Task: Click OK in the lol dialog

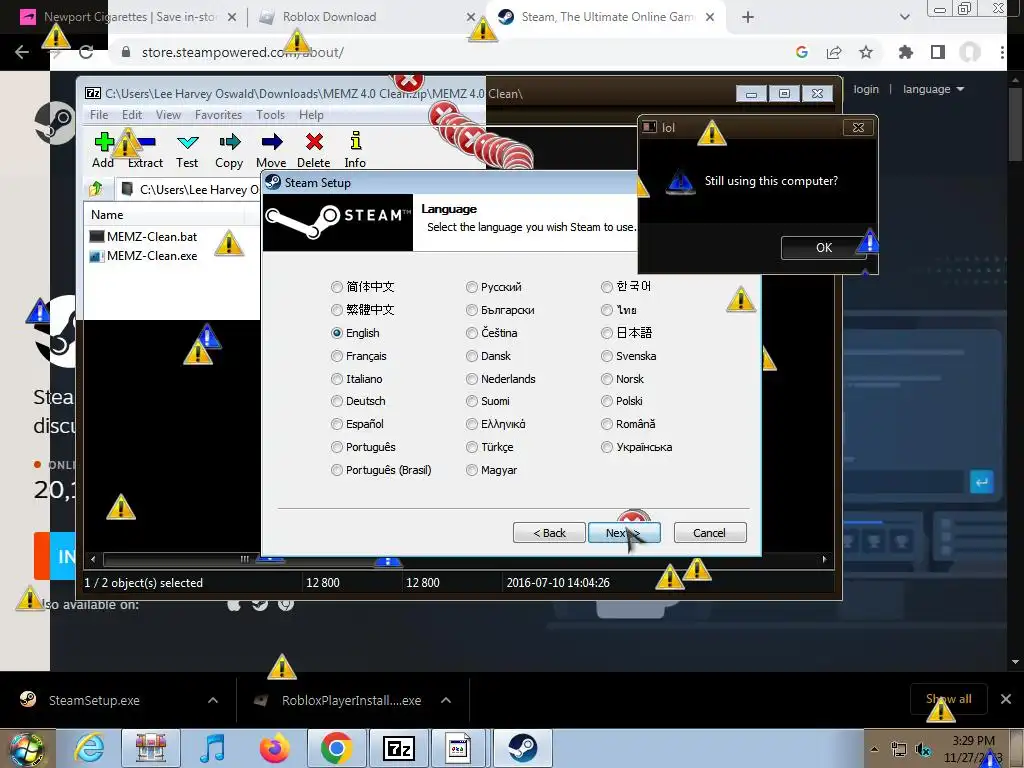Action: pyautogui.click(x=824, y=248)
